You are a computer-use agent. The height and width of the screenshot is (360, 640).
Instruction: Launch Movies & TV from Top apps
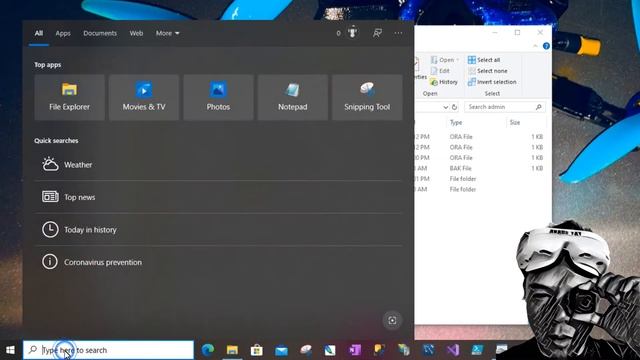pos(144,97)
